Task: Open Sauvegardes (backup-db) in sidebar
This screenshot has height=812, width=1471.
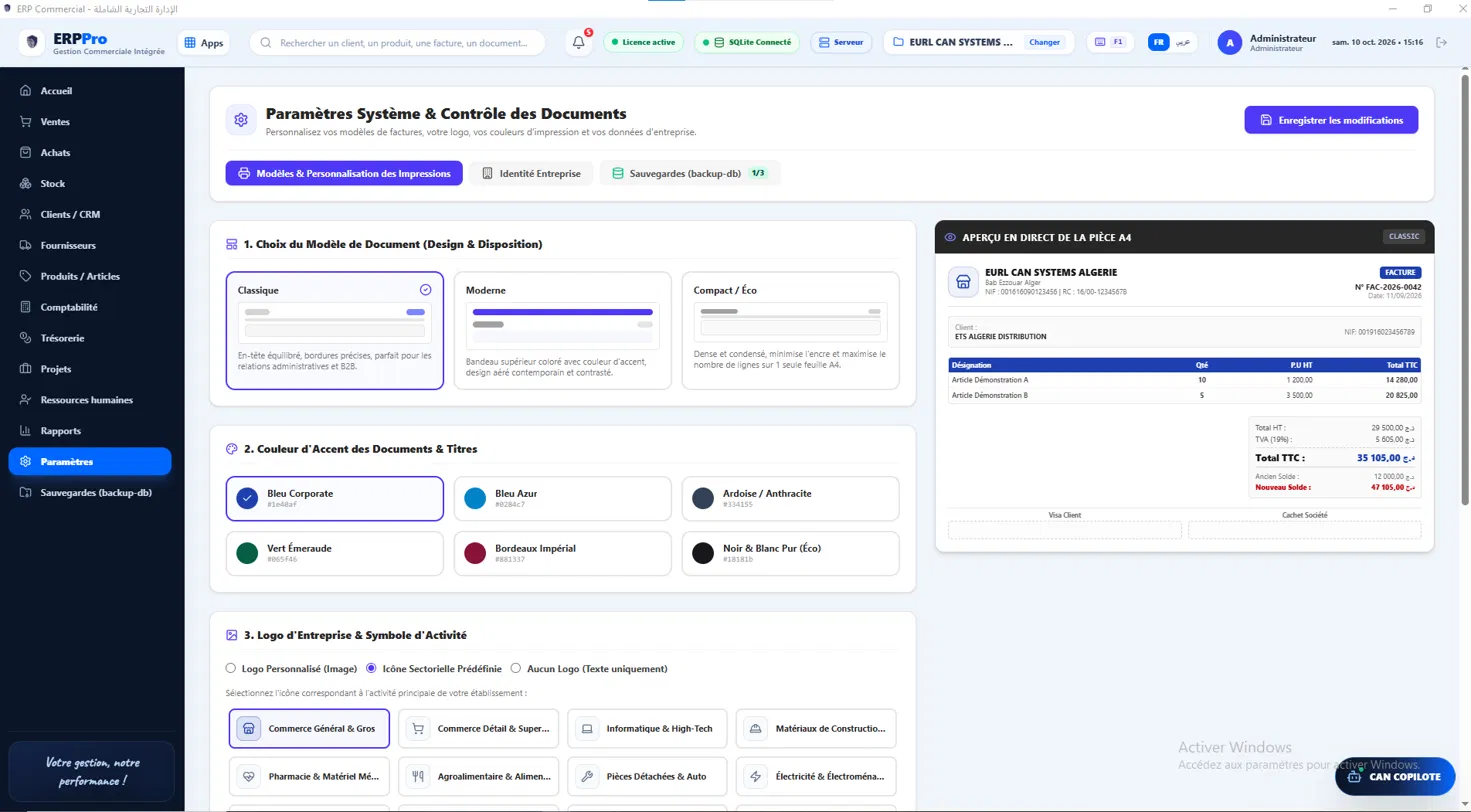Action: 90,493
